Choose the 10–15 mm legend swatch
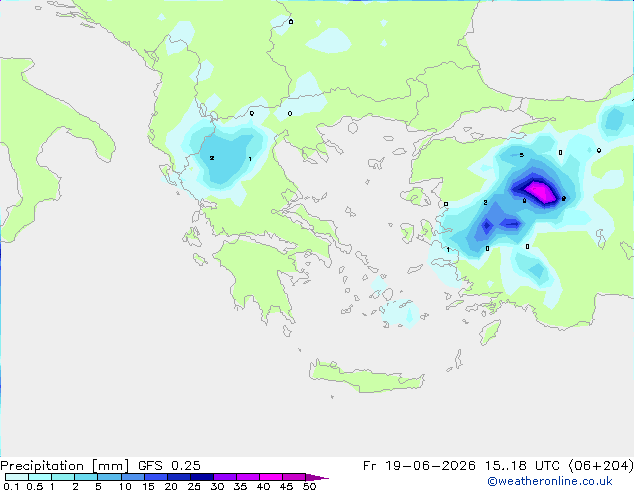 [132, 477]
